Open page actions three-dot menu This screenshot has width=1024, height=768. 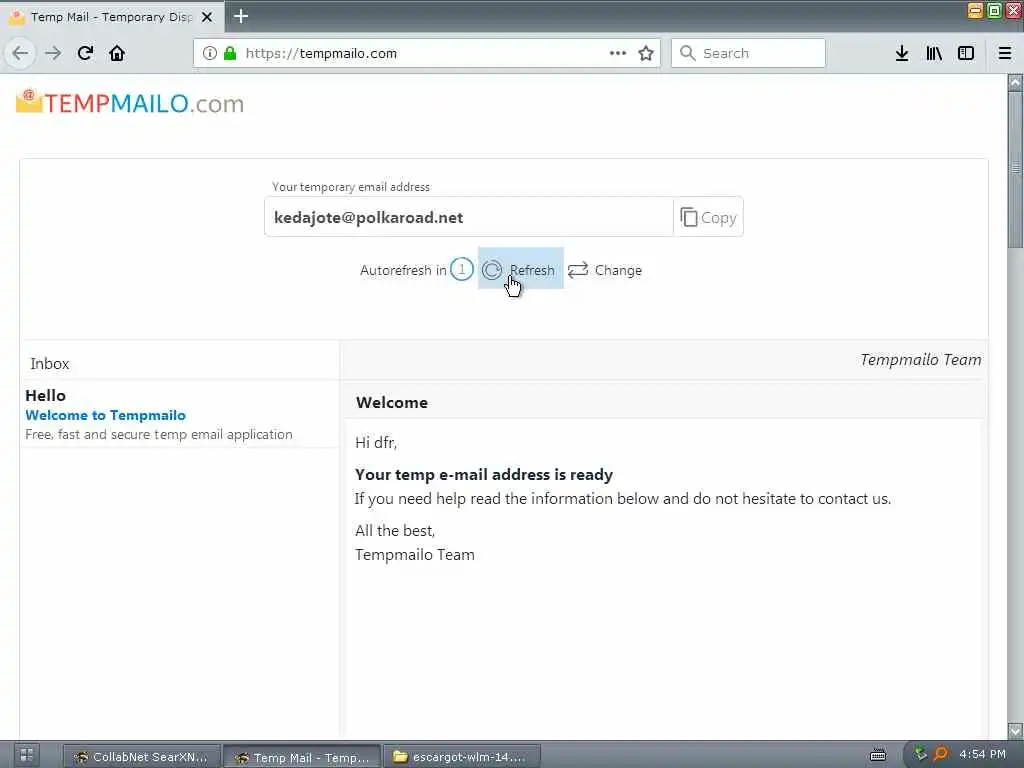618,54
